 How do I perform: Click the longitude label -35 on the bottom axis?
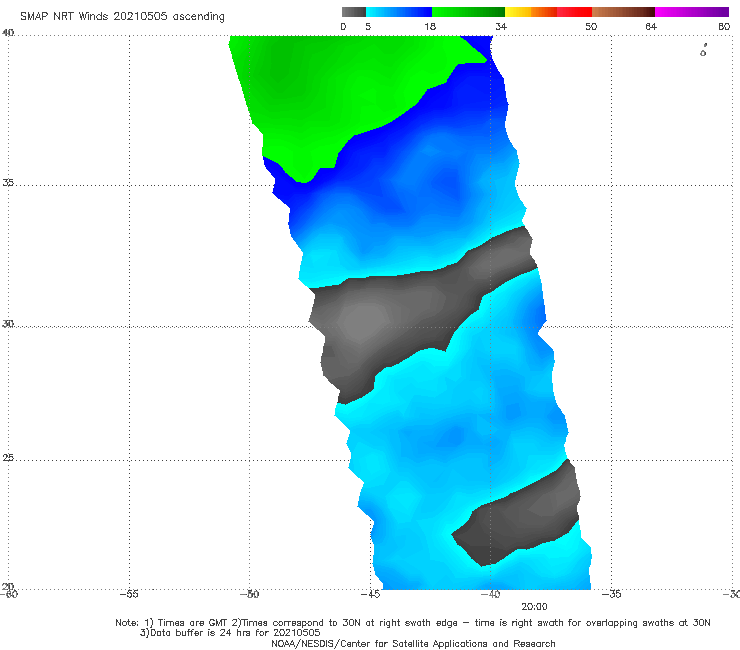pos(612,594)
